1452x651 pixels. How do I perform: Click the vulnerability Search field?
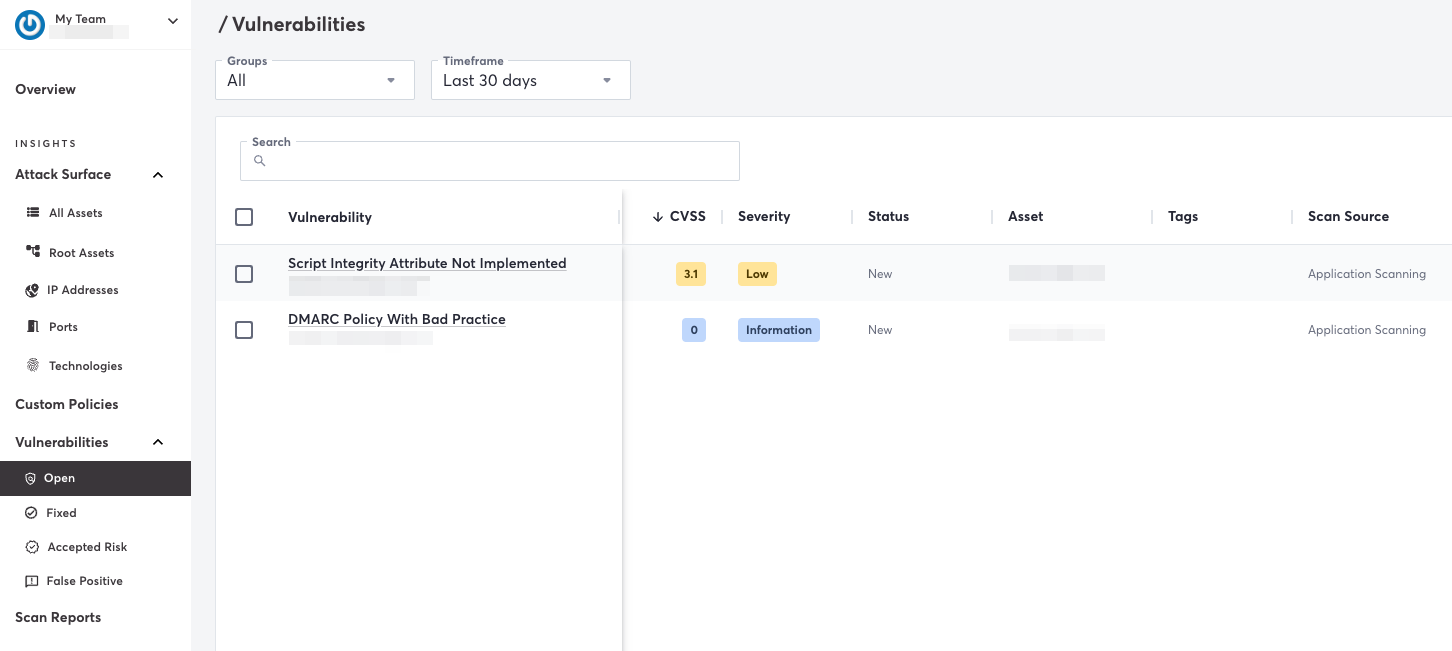pos(490,161)
